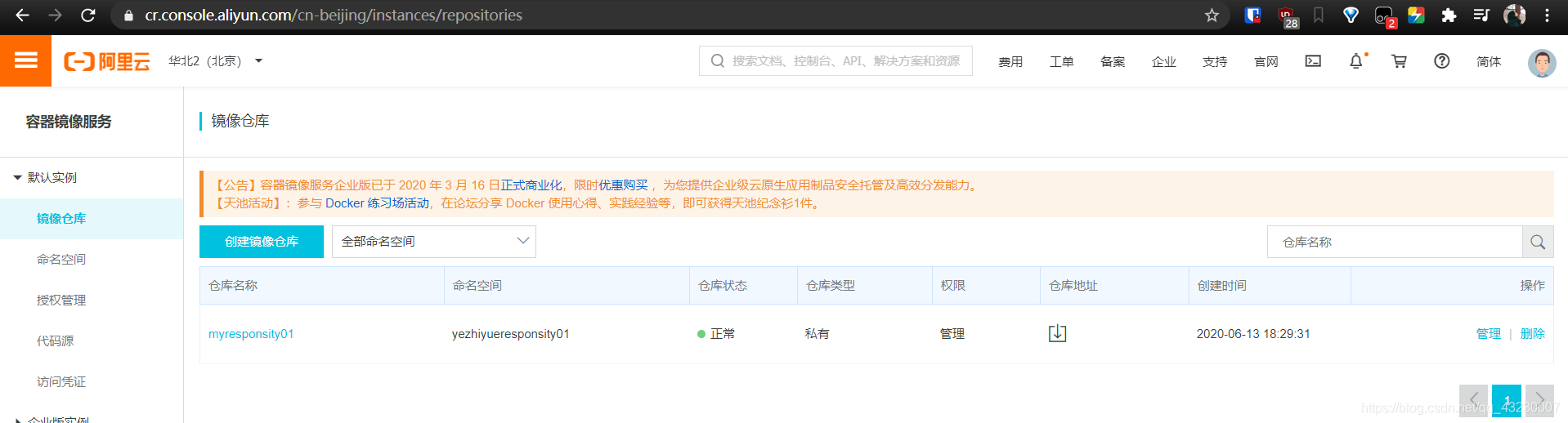Open the 优惠购买 link
The width and height of the screenshot is (1568, 423).
pyautogui.click(x=623, y=185)
